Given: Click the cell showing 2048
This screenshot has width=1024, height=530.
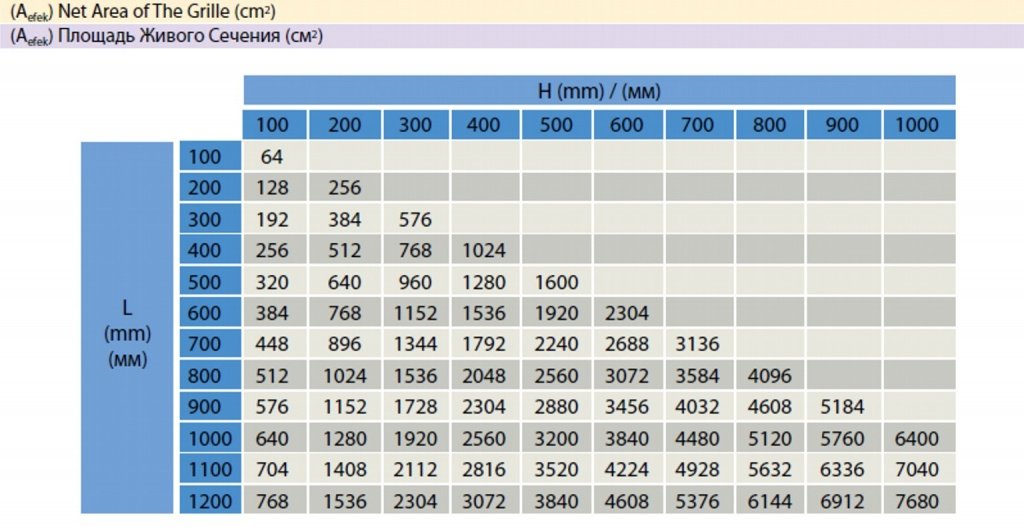Looking at the screenshot, I should coord(485,376).
